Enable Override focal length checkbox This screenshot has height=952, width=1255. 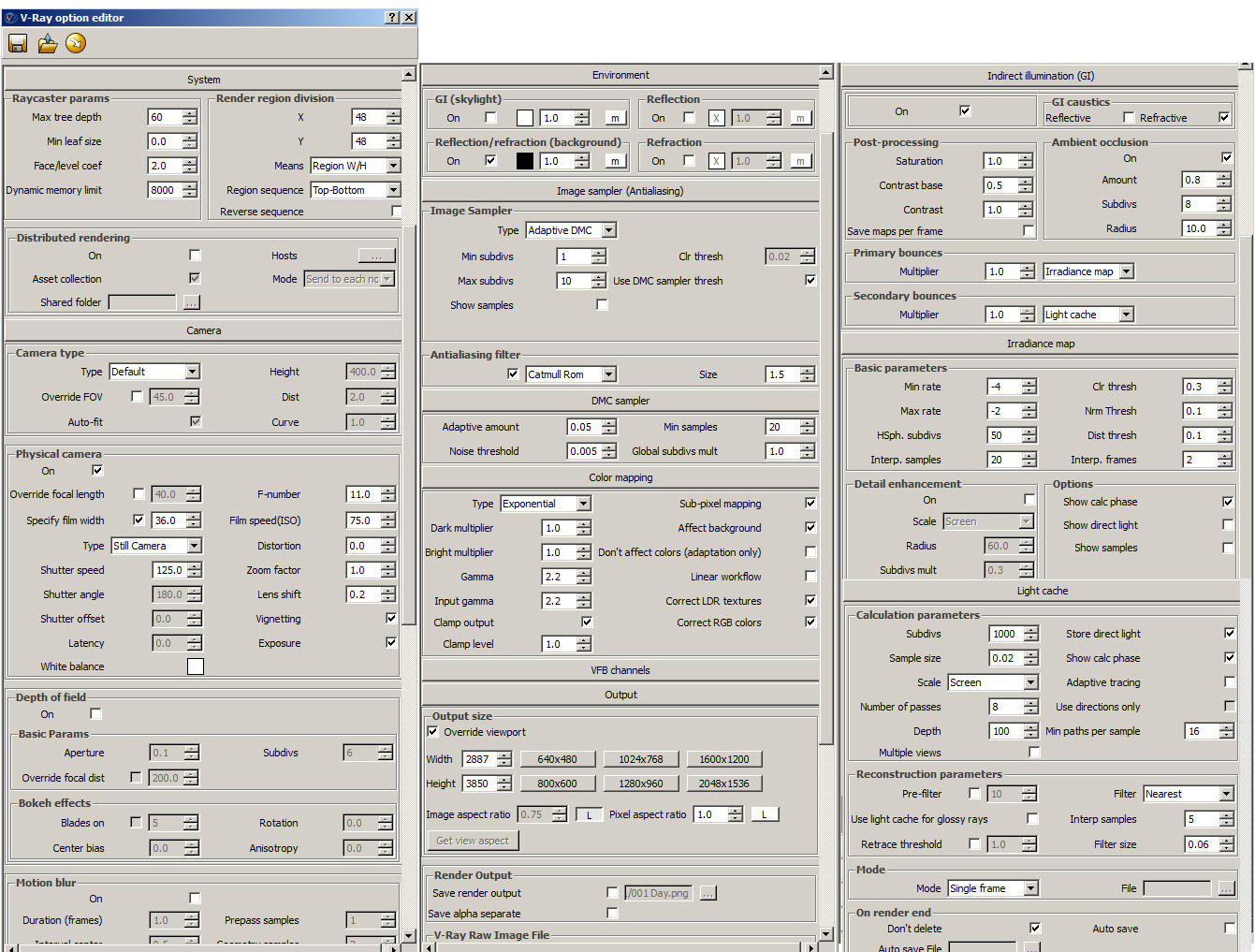139,493
